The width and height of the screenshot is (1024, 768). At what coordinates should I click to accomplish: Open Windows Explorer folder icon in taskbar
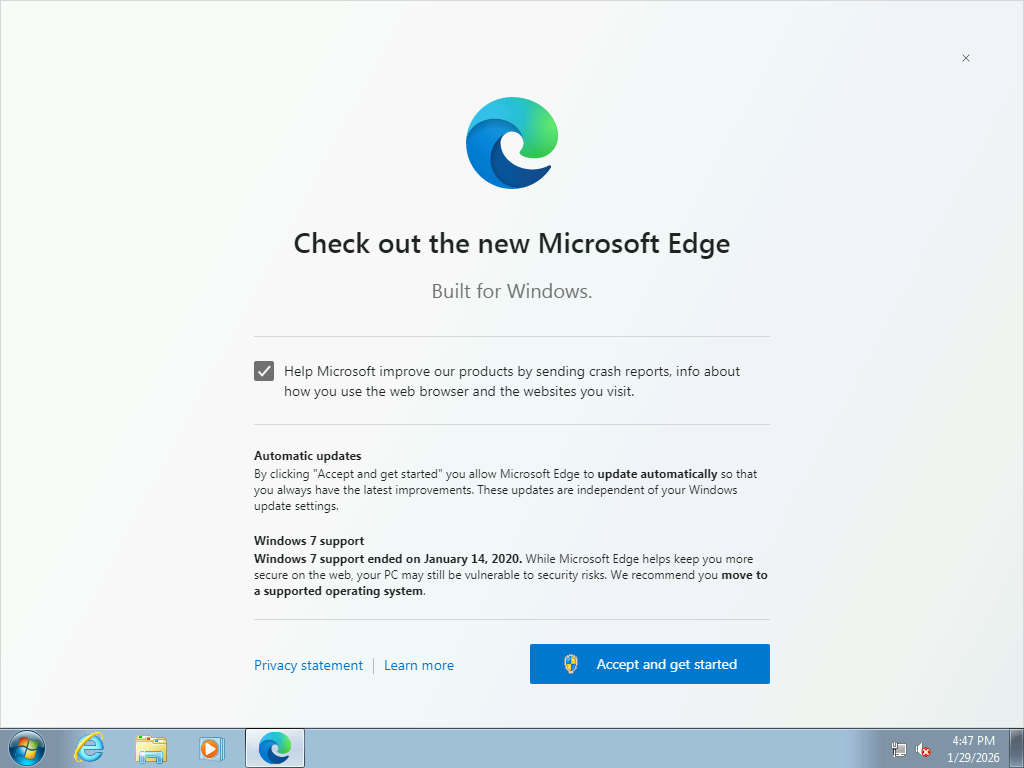151,749
